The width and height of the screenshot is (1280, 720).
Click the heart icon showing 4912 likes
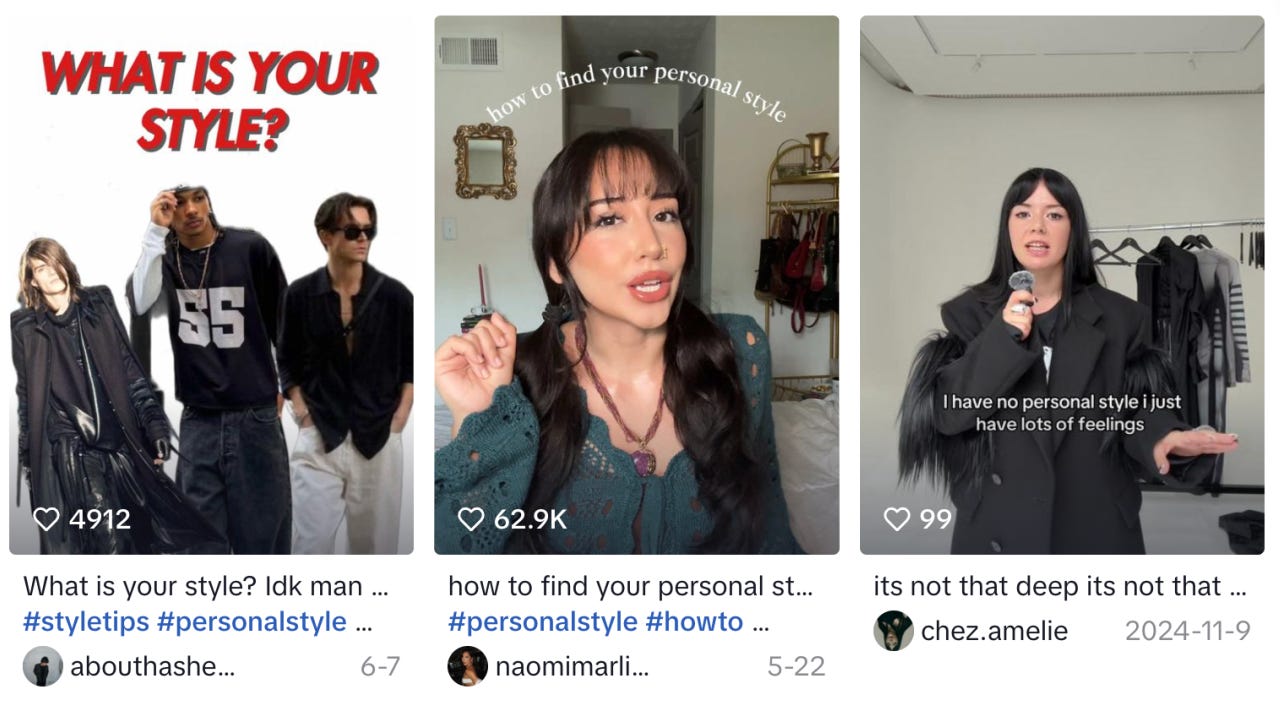(x=46, y=519)
